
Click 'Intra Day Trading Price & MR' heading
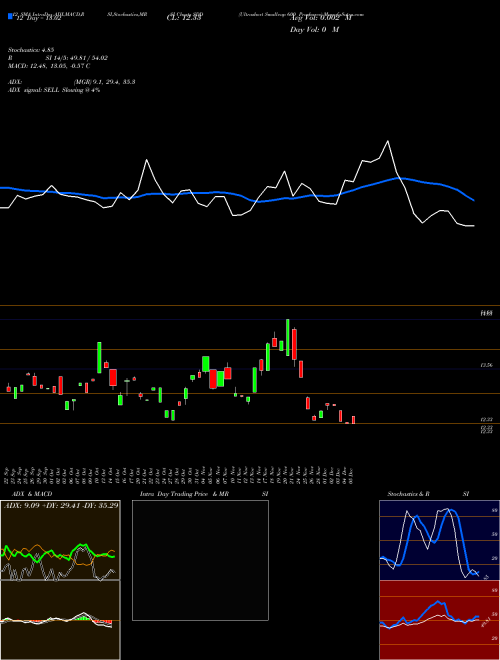[184, 494]
